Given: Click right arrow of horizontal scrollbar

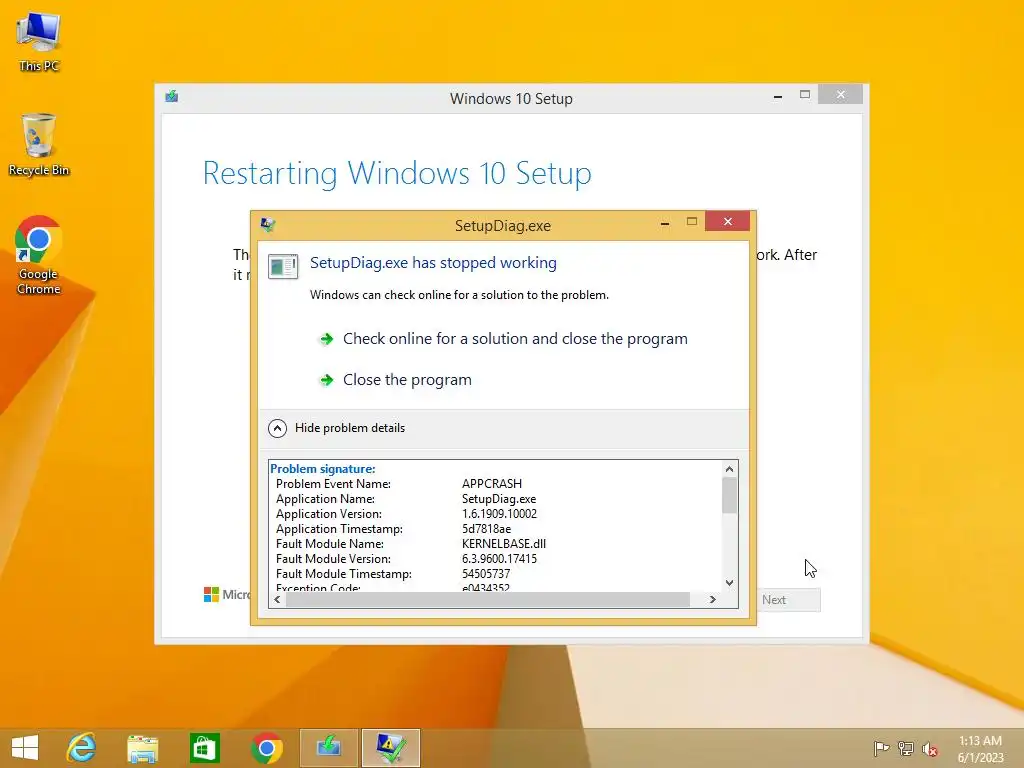Looking at the screenshot, I should [712, 600].
